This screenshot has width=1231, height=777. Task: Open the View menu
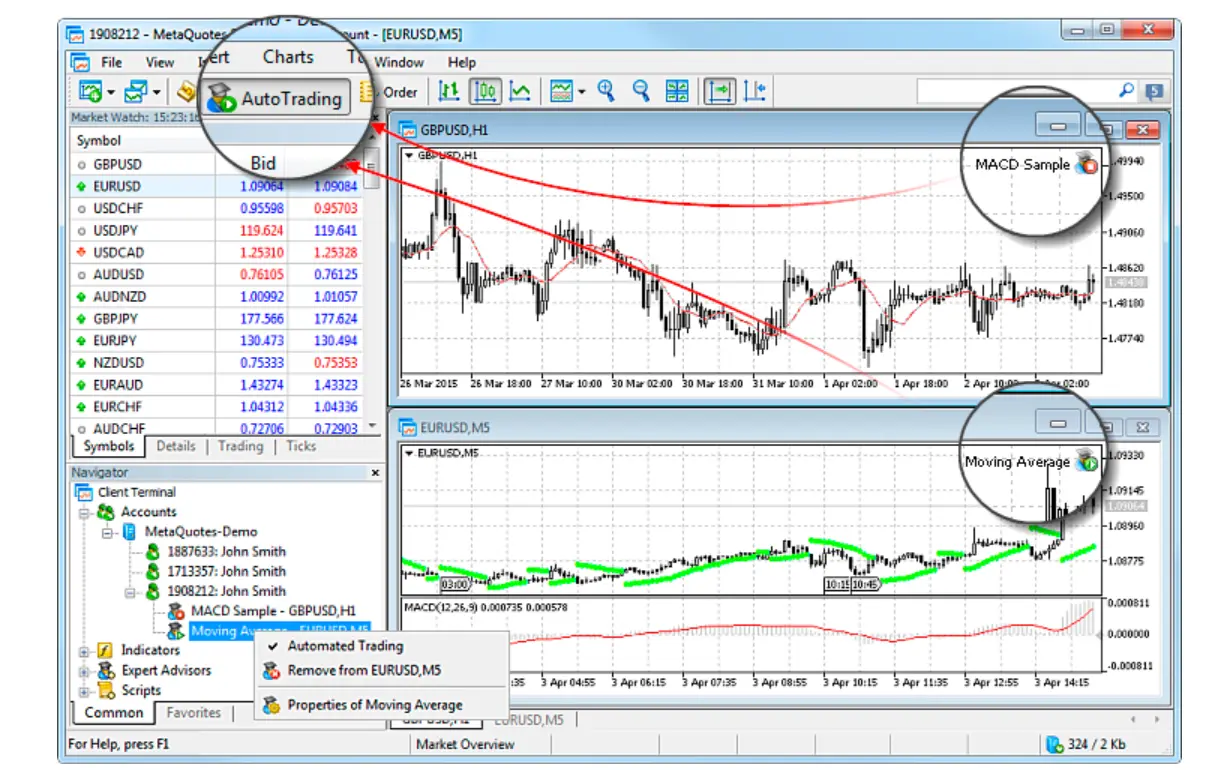pyautogui.click(x=160, y=62)
